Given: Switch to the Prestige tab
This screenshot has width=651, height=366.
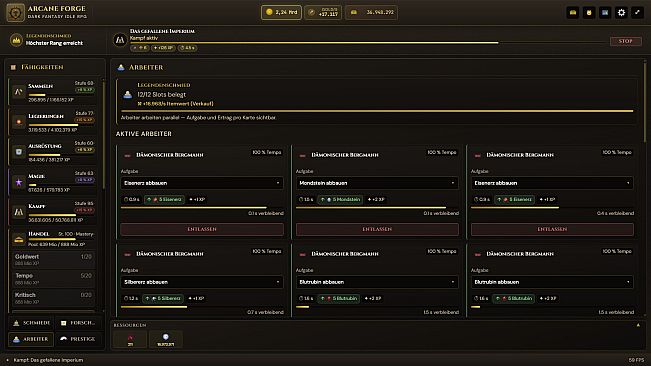Looking at the screenshot, I should [x=77, y=339].
